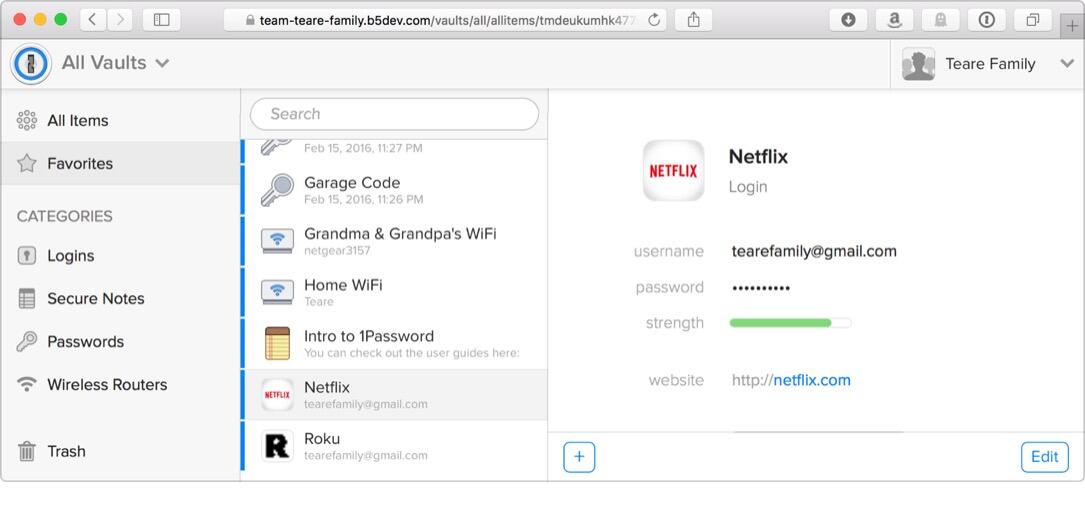Click the Favorites star icon
This screenshot has width=1085, height=513.
26,163
